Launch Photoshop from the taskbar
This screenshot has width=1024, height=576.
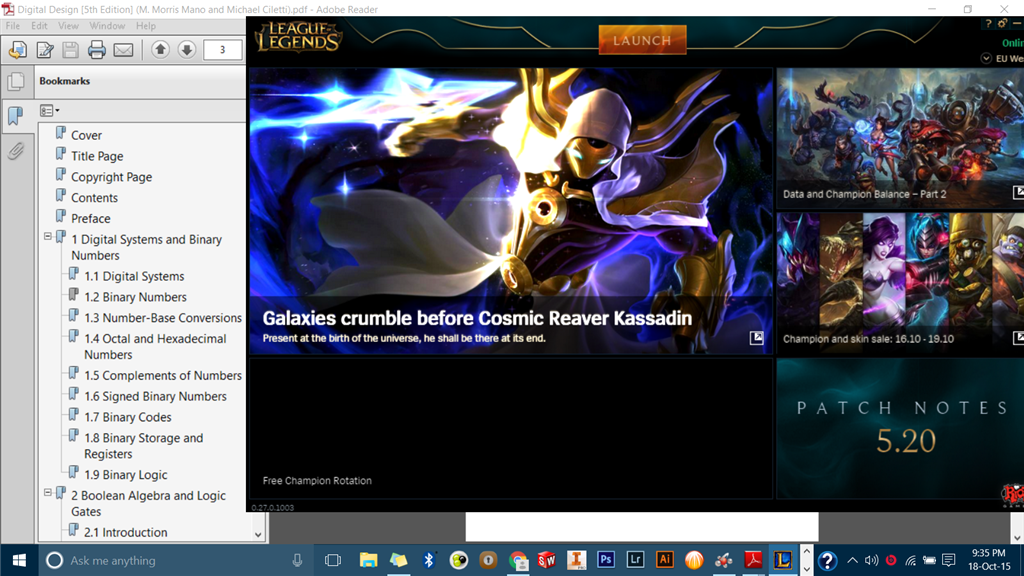click(606, 560)
